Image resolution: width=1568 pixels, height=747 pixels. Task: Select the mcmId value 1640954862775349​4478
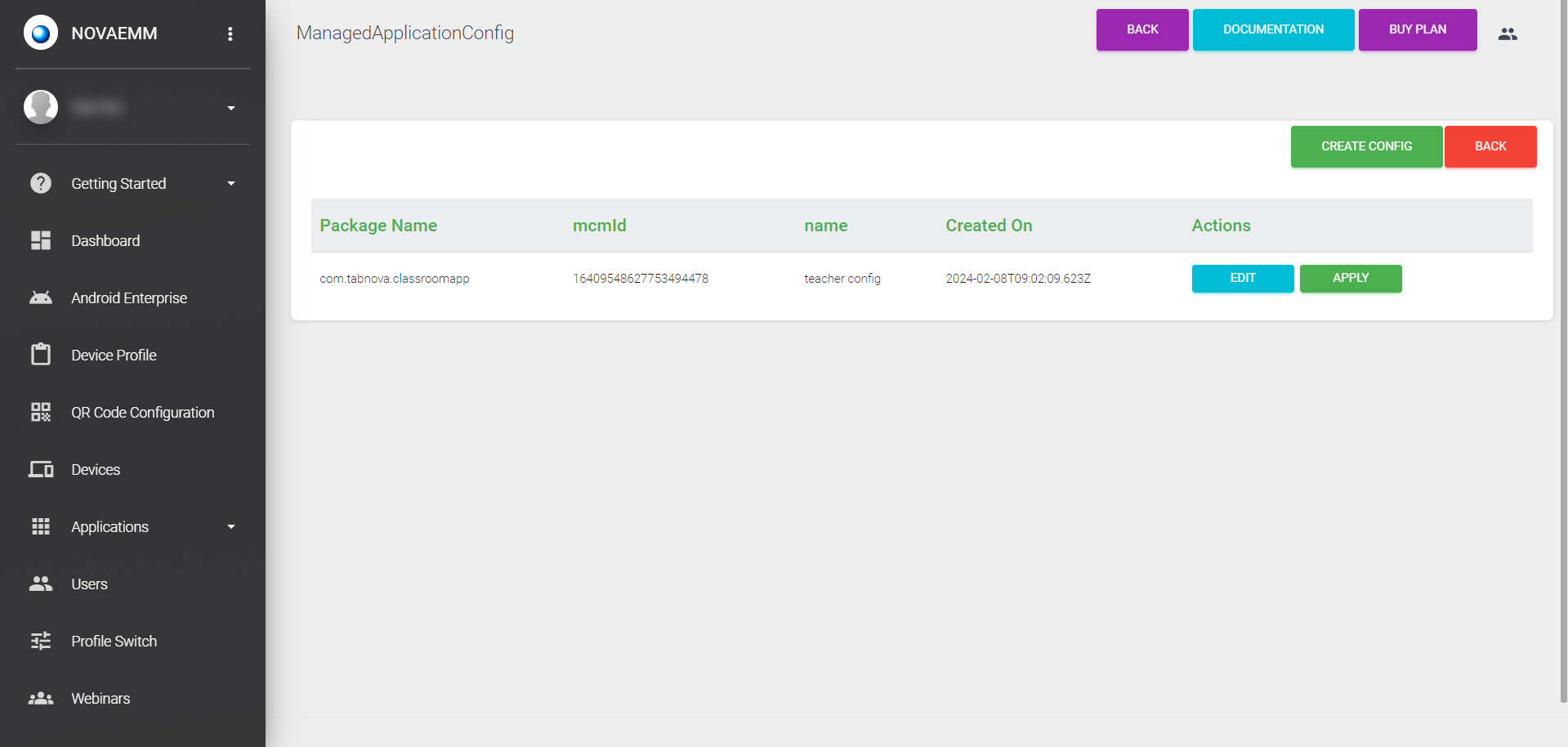(x=641, y=279)
